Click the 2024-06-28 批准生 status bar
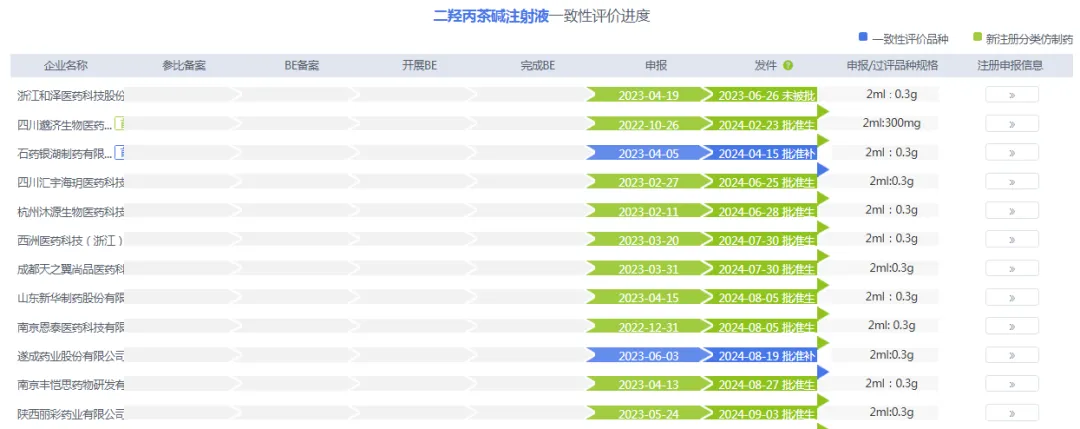 pos(761,211)
